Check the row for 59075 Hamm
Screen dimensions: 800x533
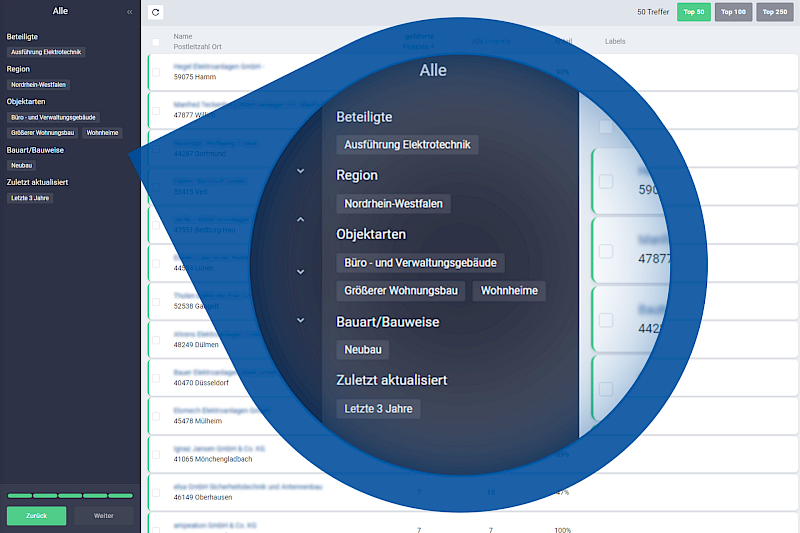click(156, 70)
